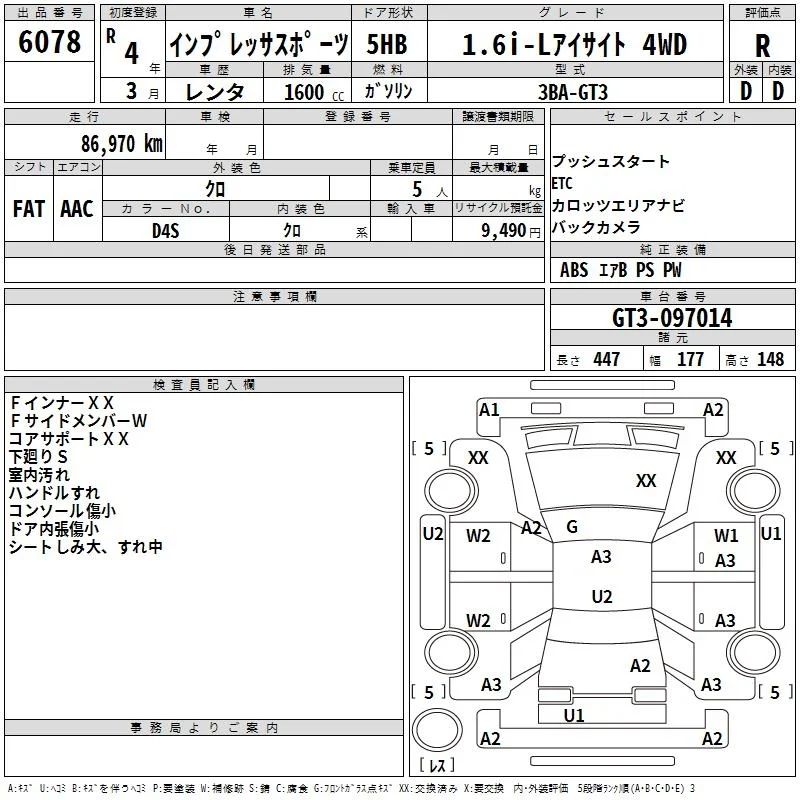This screenshot has width=800, height=800.
Task: Click the 検査員記入欄 section header
Action: click(204, 385)
